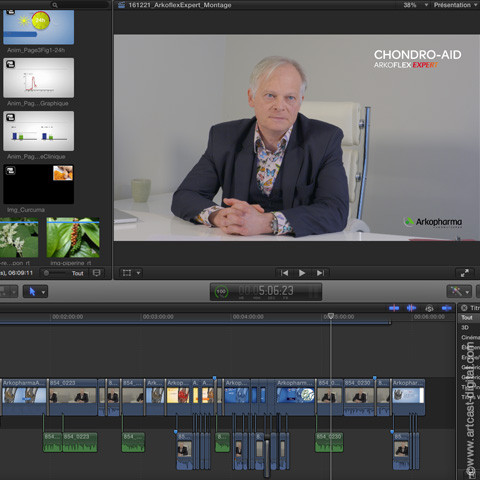Select the white flowers image thumbnail
Viewport: 480px width, 480px height.
(19, 237)
